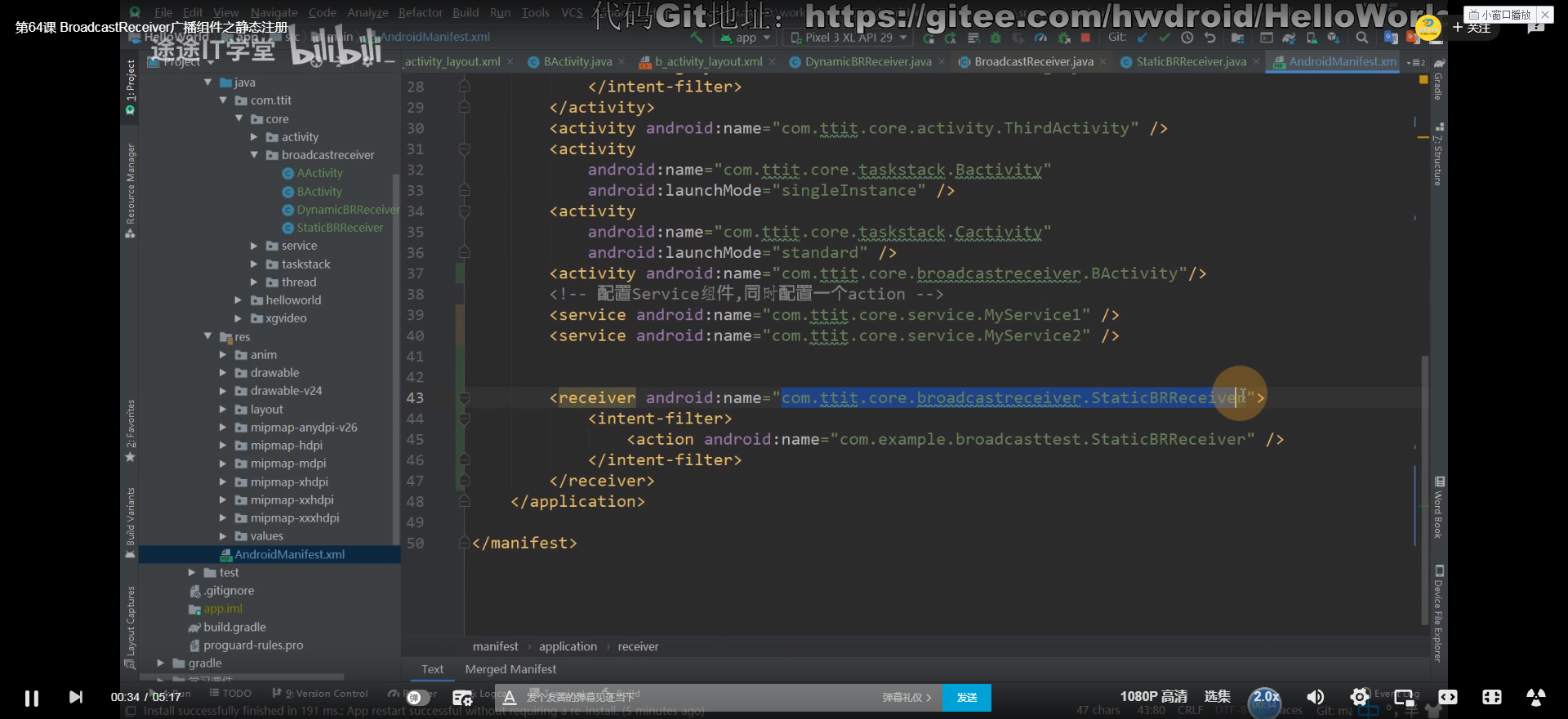Open the Analyze menu
Screen dimensions: 1568x719
pyautogui.click(x=367, y=12)
